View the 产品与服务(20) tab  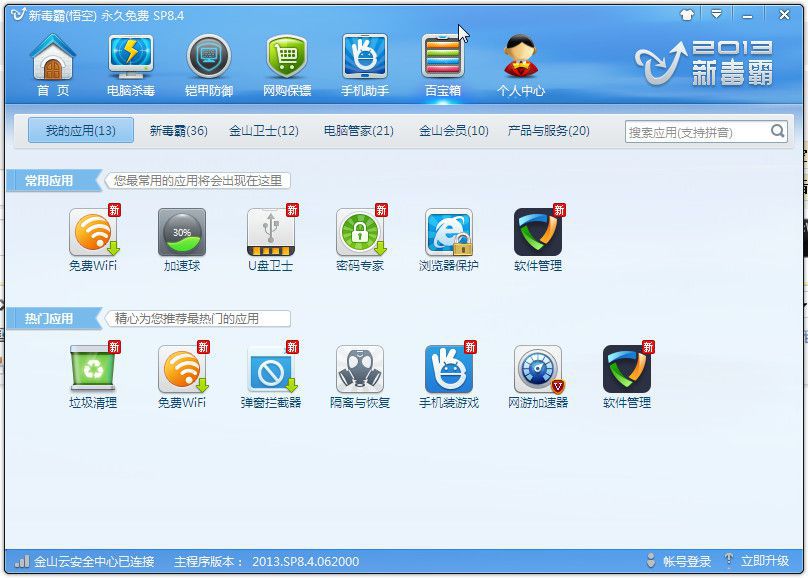pos(549,131)
